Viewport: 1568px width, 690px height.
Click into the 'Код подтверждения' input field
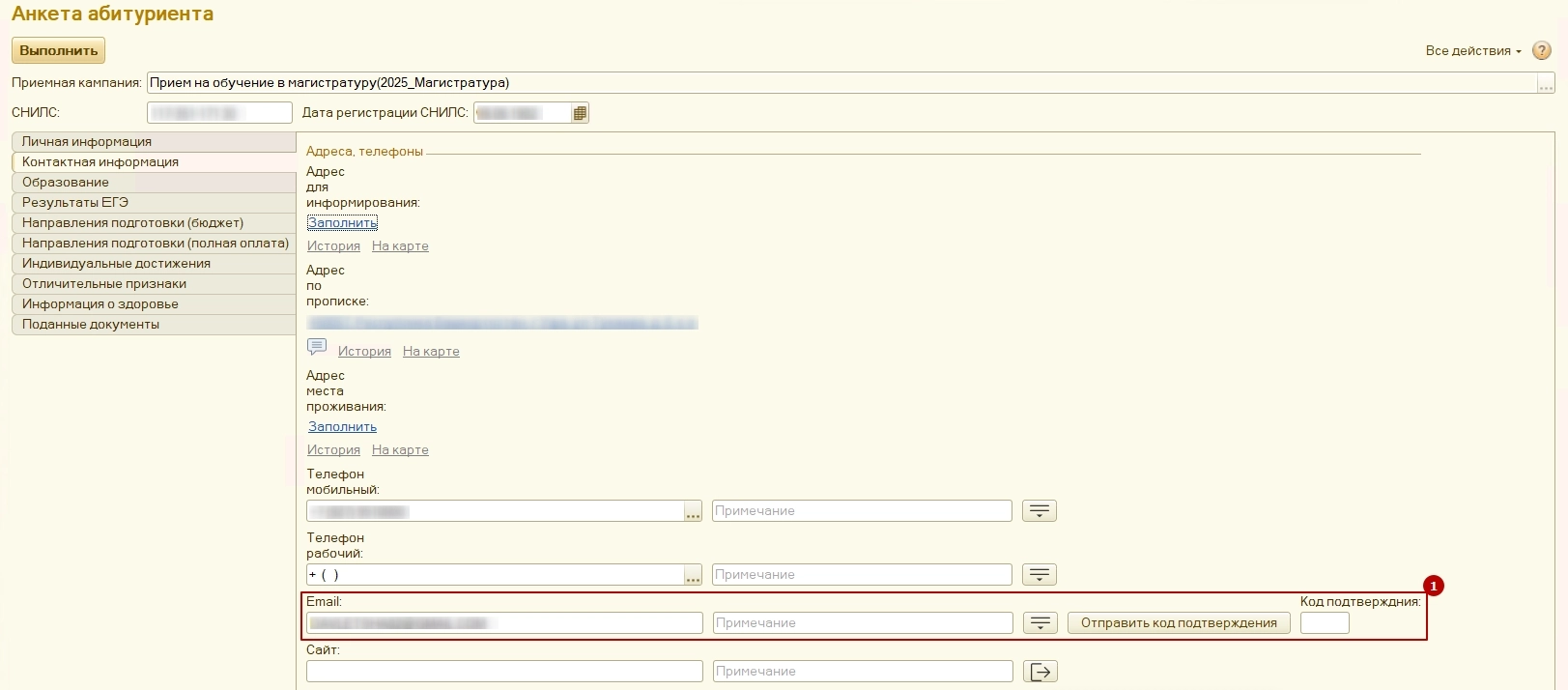pyautogui.click(x=1325, y=623)
